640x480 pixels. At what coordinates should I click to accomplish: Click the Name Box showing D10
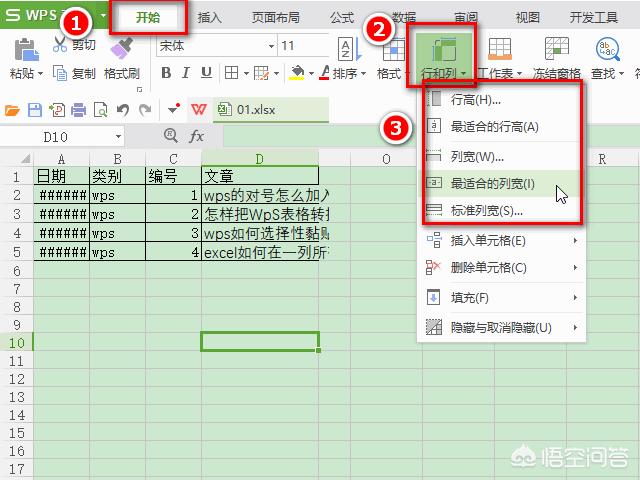pos(56,137)
